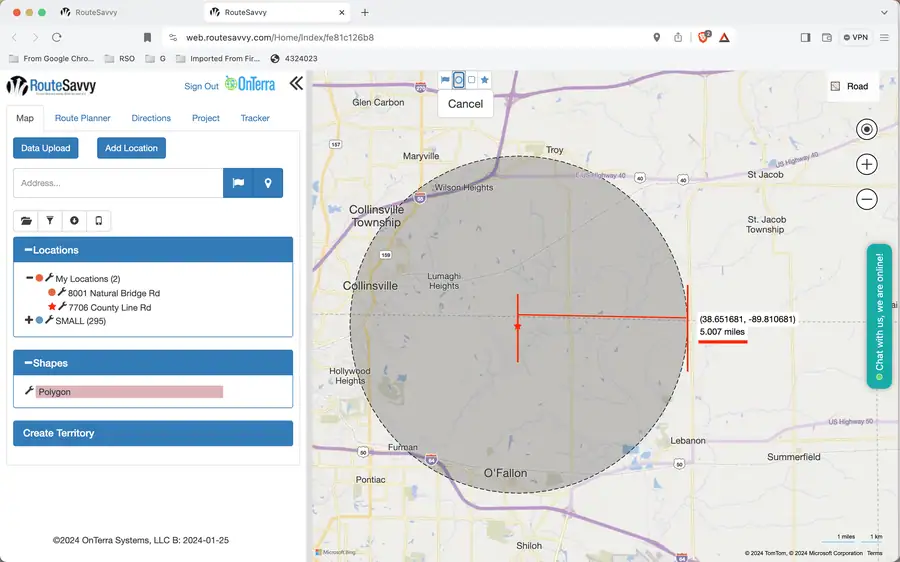Screen dimensions: 900x562
Task: Click the download arrow icon
Action: pos(74,220)
